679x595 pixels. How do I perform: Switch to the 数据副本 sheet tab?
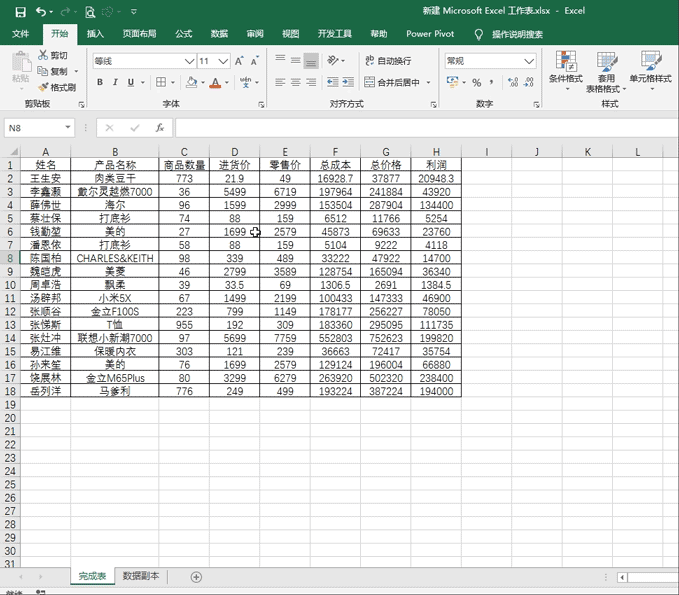click(141, 576)
